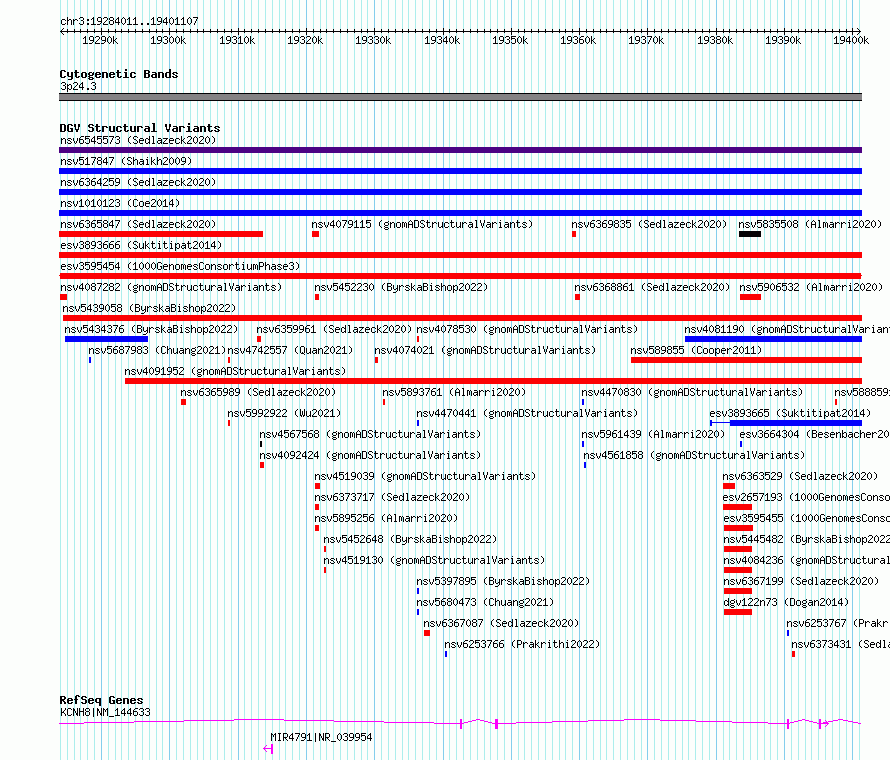Viewport: 890px width, 760px height.
Task: Click nsv5961439 (Almarri2020) label
Action: pos(653,434)
